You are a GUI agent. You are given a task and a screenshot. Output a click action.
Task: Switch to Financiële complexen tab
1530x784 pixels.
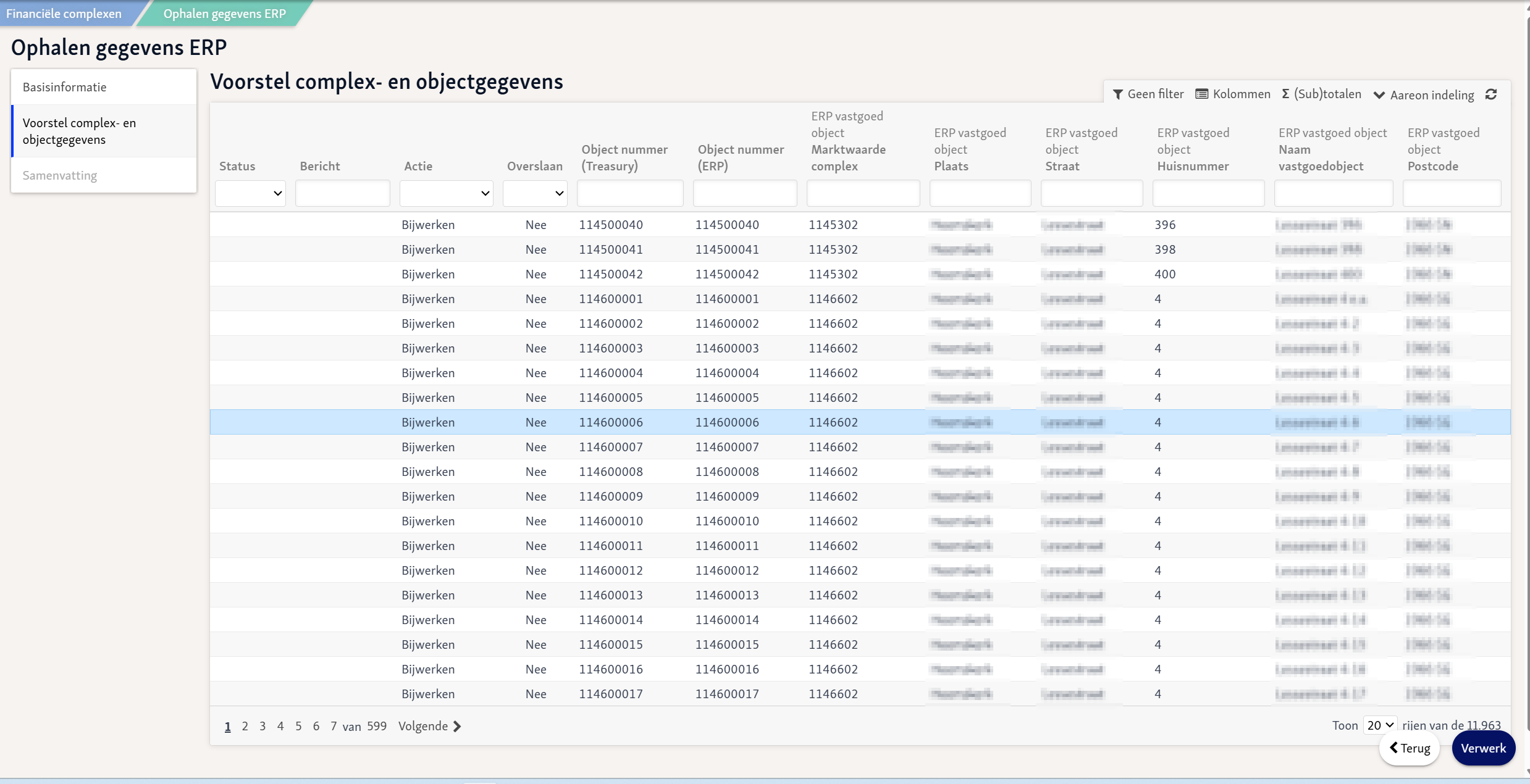[x=64, y=13]
